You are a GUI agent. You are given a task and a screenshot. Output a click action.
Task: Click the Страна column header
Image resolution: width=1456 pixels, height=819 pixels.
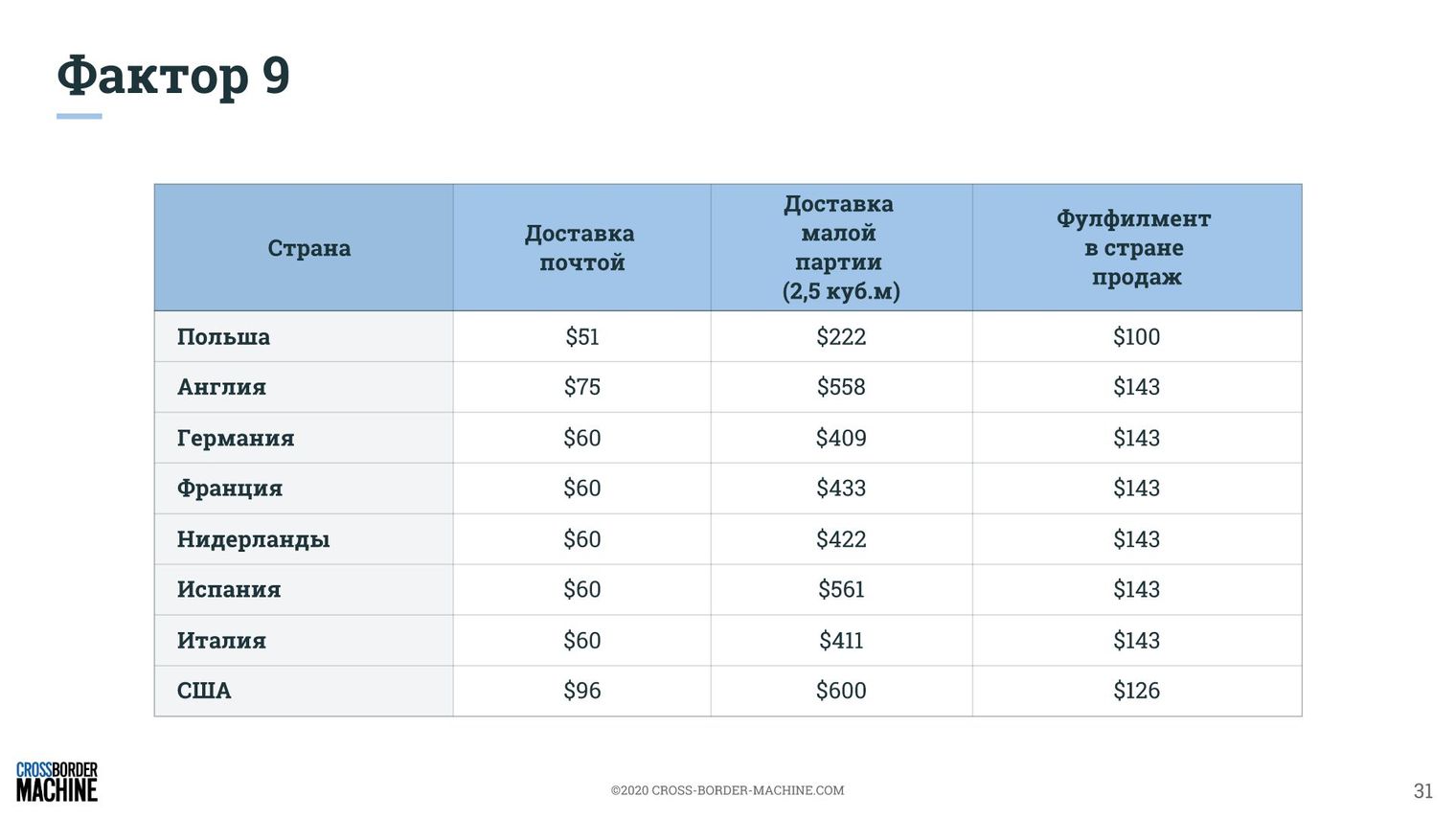point(308,248)
